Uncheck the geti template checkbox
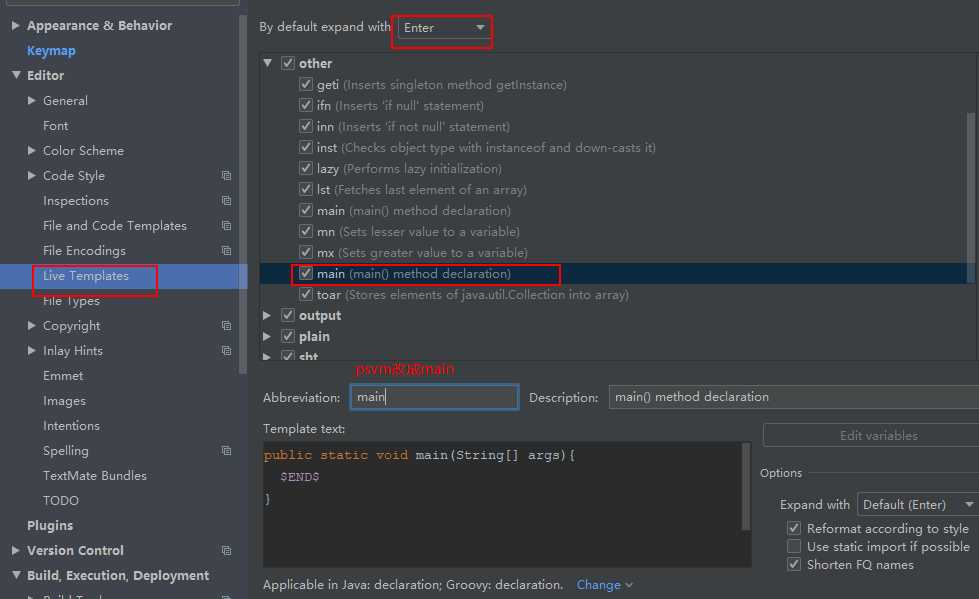 (306, 84)
